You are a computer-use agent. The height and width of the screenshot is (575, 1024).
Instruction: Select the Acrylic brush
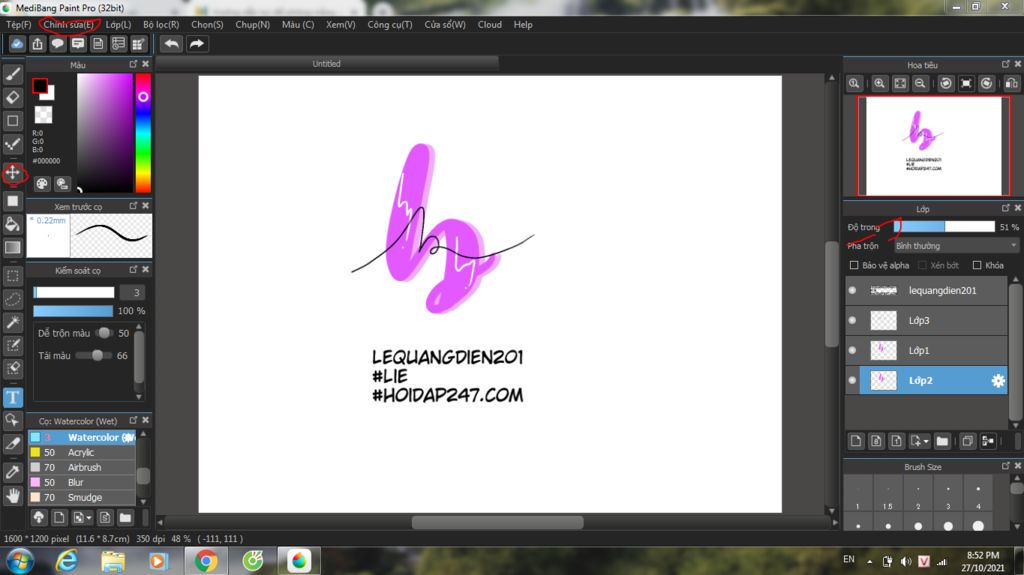(x=82, y=452)
